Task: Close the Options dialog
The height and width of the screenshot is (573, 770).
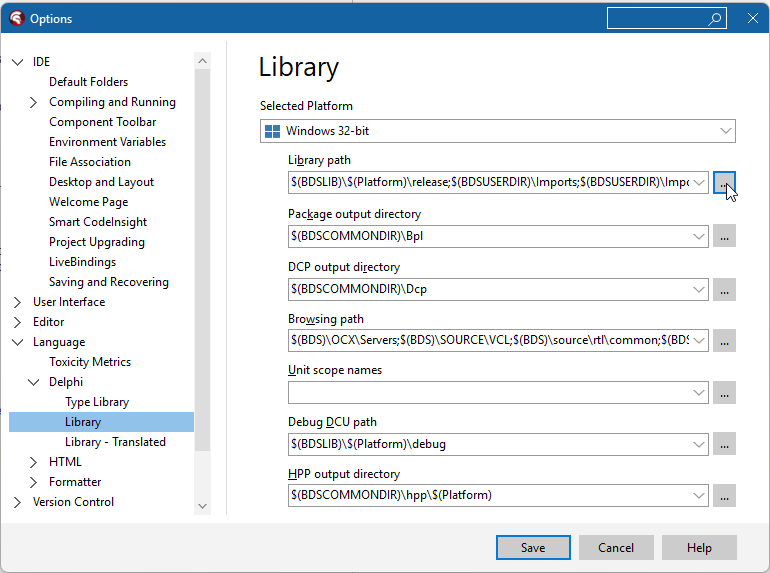Action: coord(753,19)
